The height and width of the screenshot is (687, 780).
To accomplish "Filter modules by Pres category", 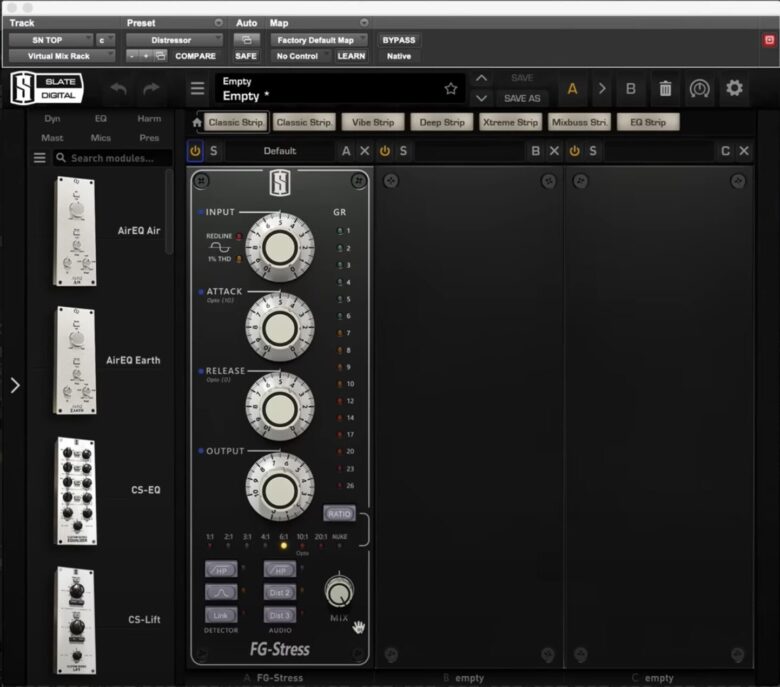I will [x=149, y=138].
